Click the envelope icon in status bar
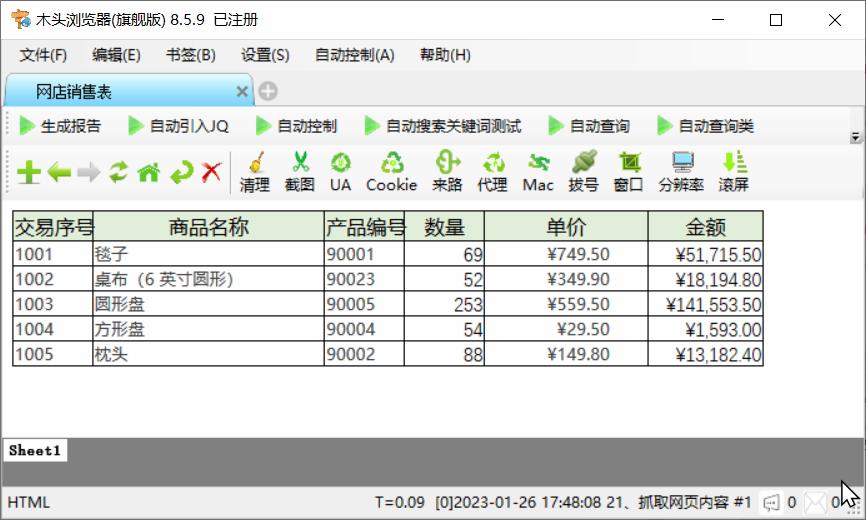This screenshot has height=520, width=866. point(815,502)
